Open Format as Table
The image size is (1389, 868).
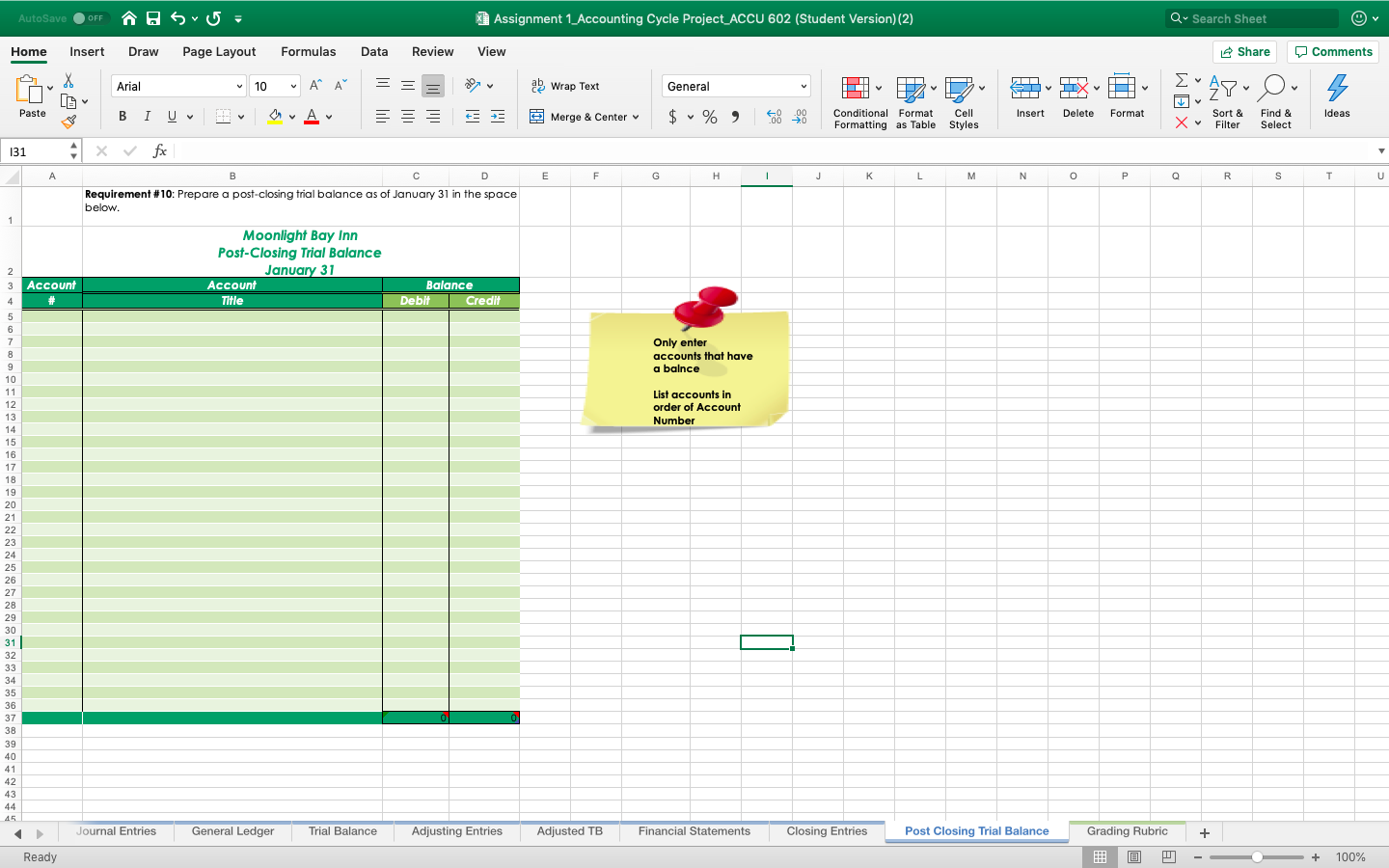pyautogui.click(x=915, y=102)
